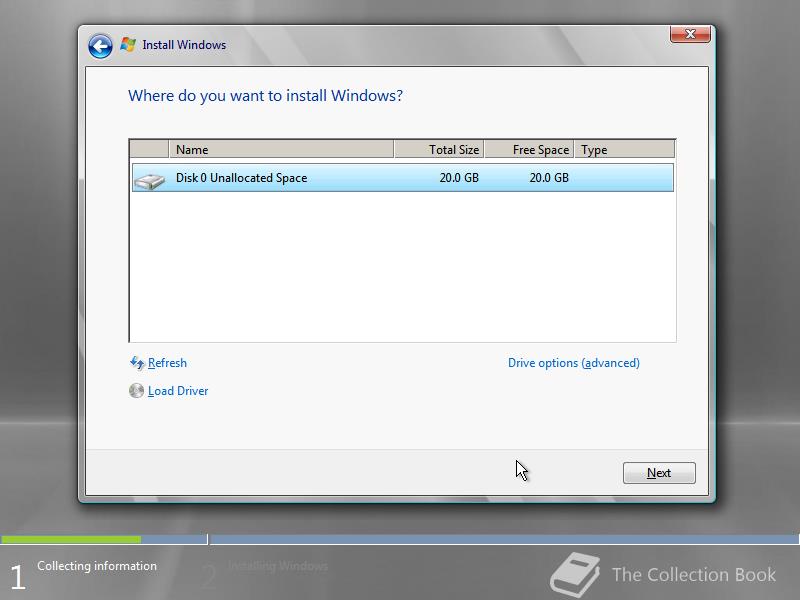Select Disk 0 Unallocated Space row

403,178
